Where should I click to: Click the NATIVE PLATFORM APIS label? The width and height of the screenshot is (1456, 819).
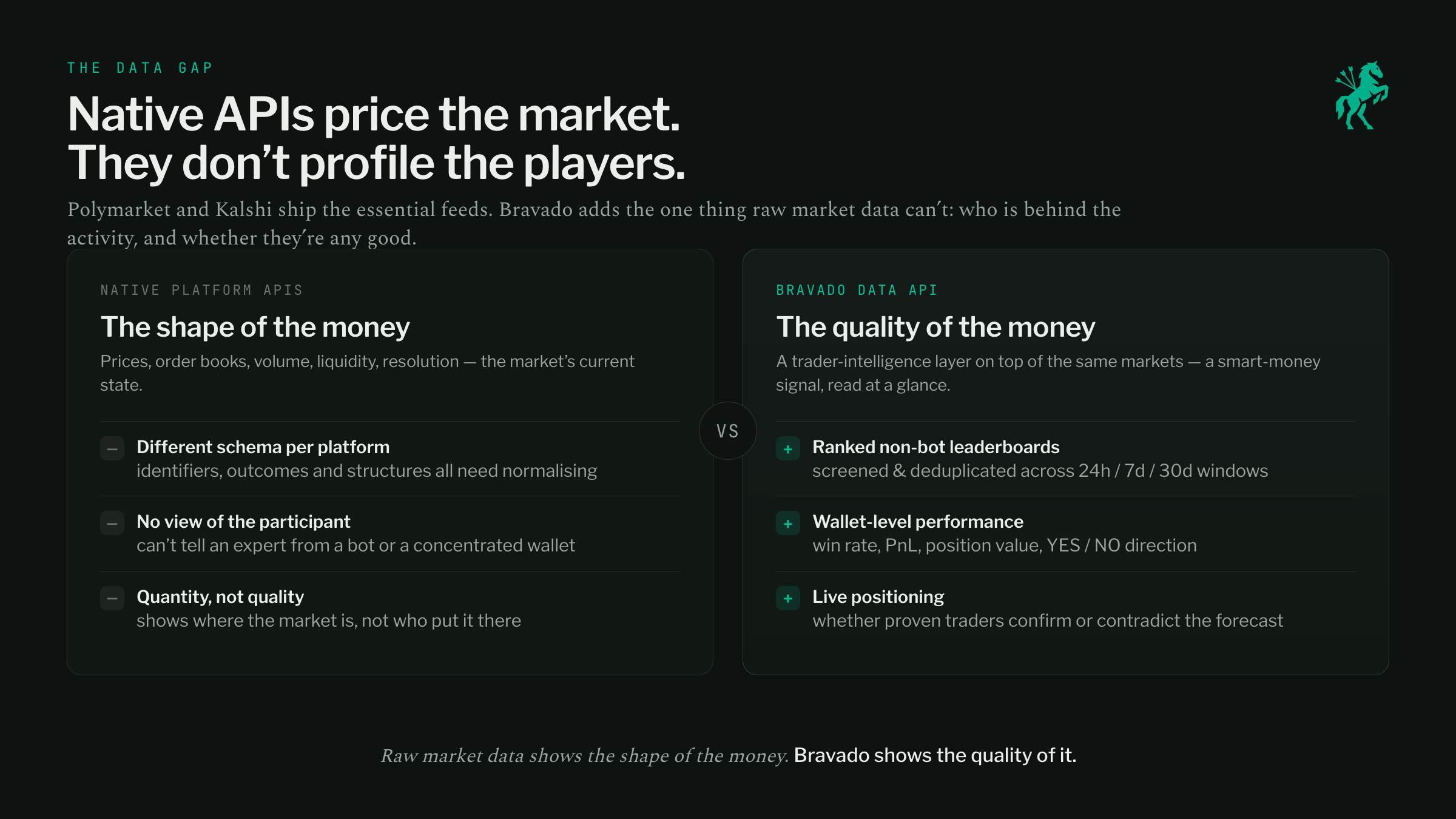pos(201,290)
